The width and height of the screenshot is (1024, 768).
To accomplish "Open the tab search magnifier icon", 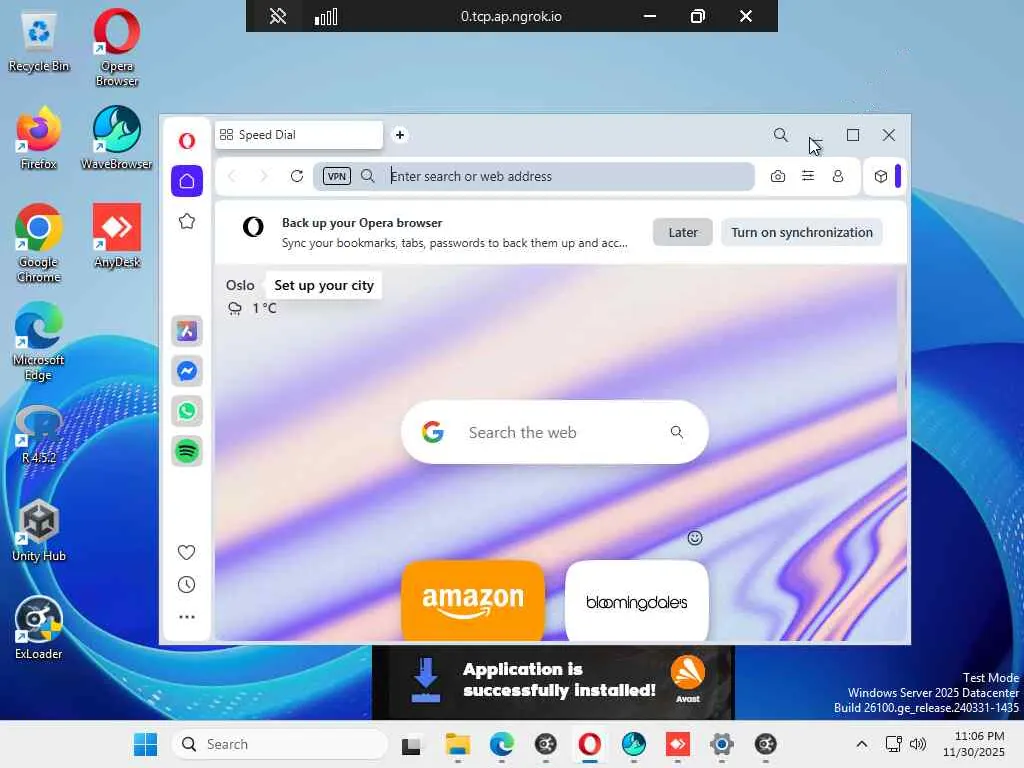I will click(780, 135).
